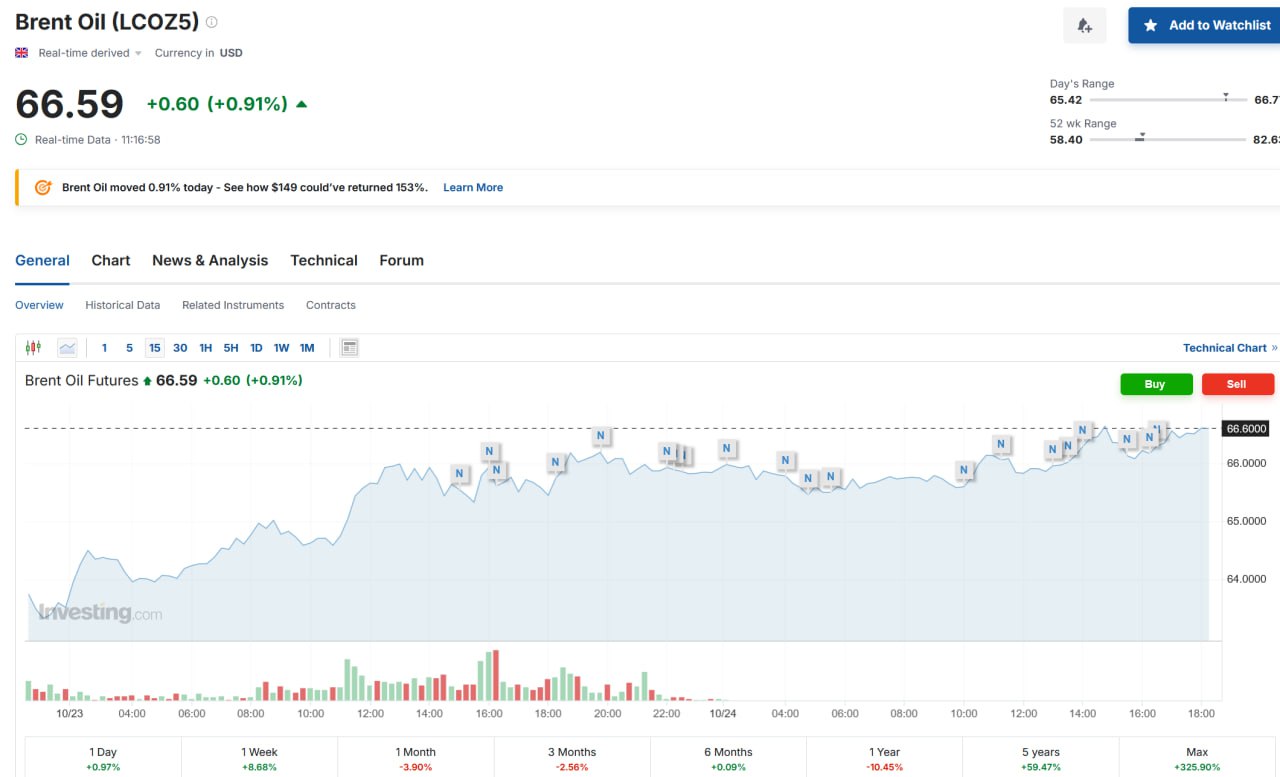Click the clock icon beside Real-time Data

pos(22,140)
